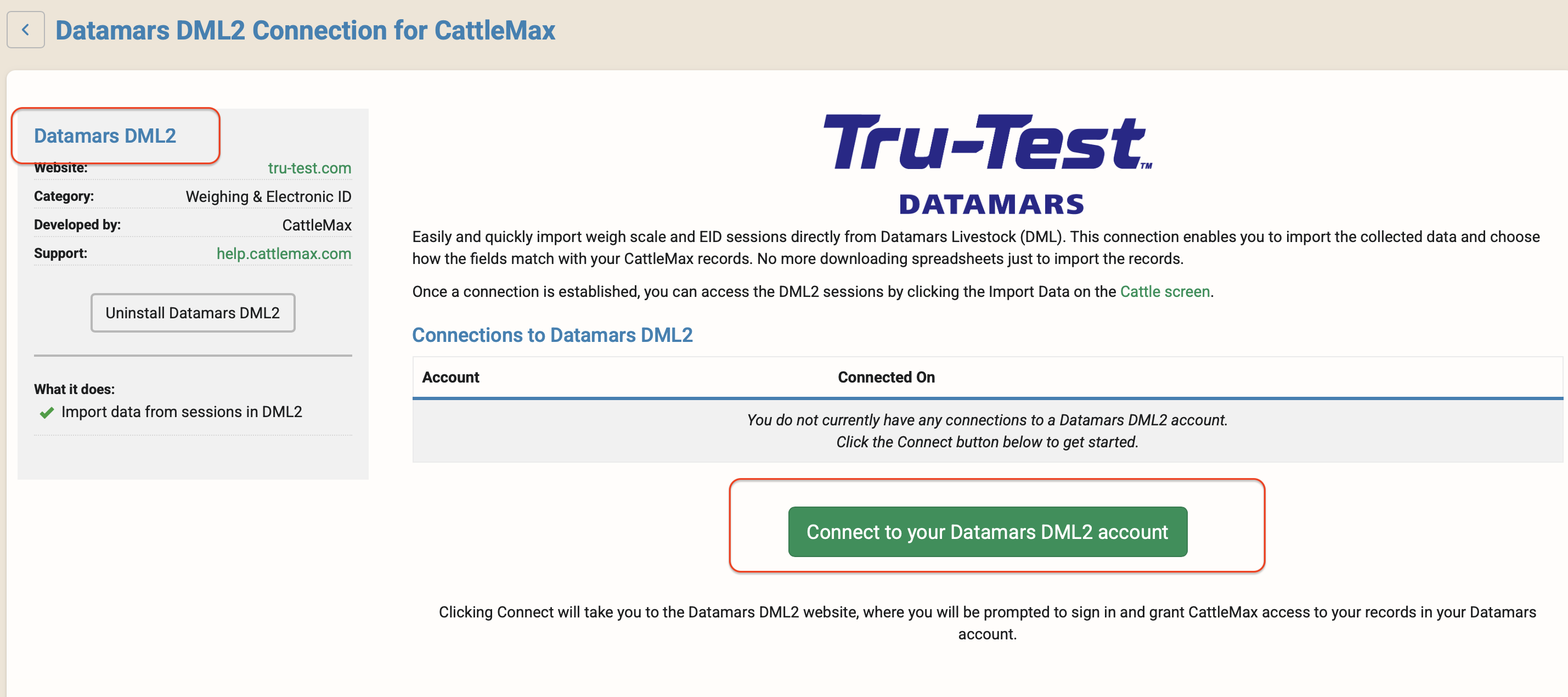Click the green checkmark icon
This screenshot has width=1568, height=697.
47,413
